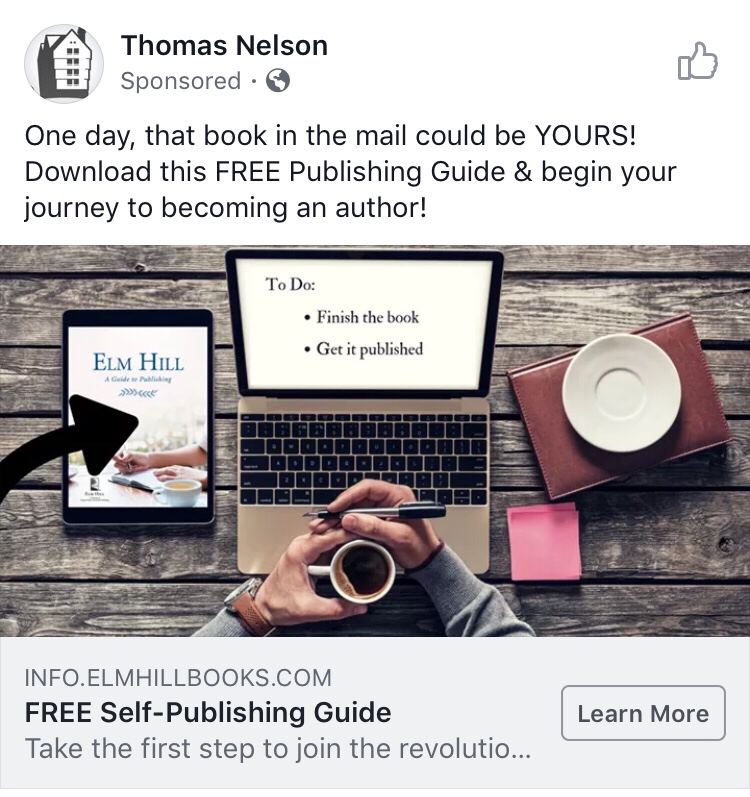Click the globe public-audience icon
Image resolution: width=750 pixels, height=797 pixels.
pos(278,80)
